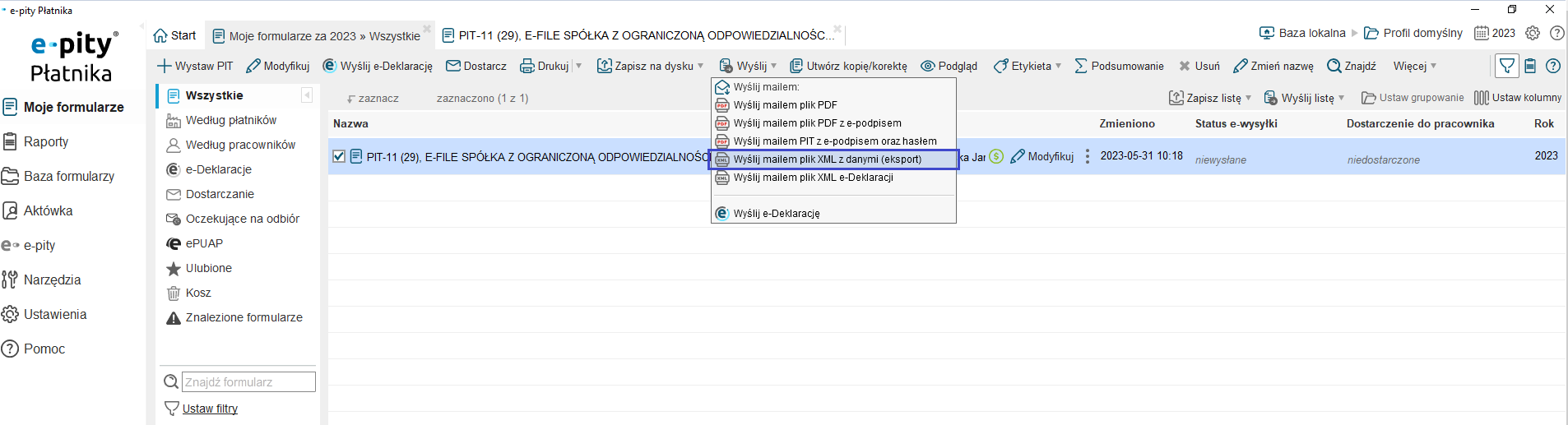Click Modyfikuj in the top toolbar

coord(278,66)
